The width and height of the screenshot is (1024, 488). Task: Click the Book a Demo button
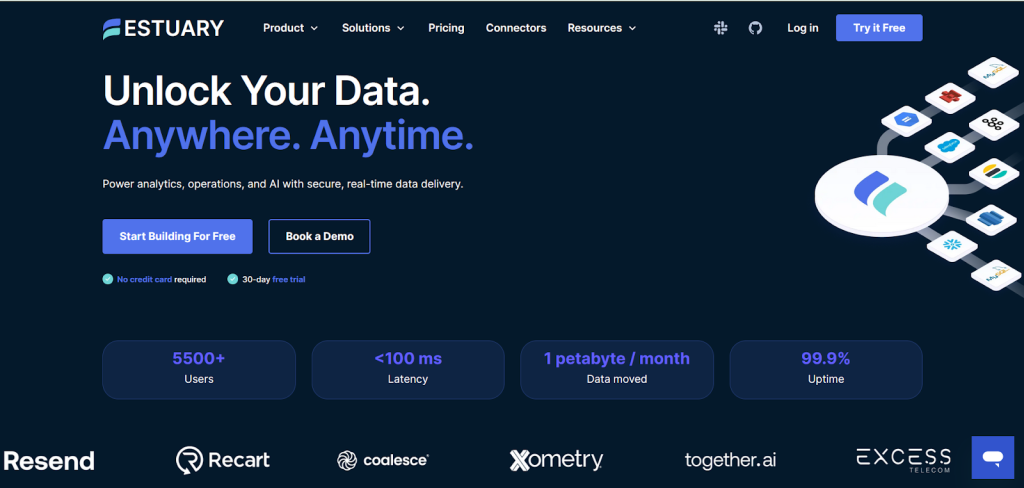tap(319, 236)
